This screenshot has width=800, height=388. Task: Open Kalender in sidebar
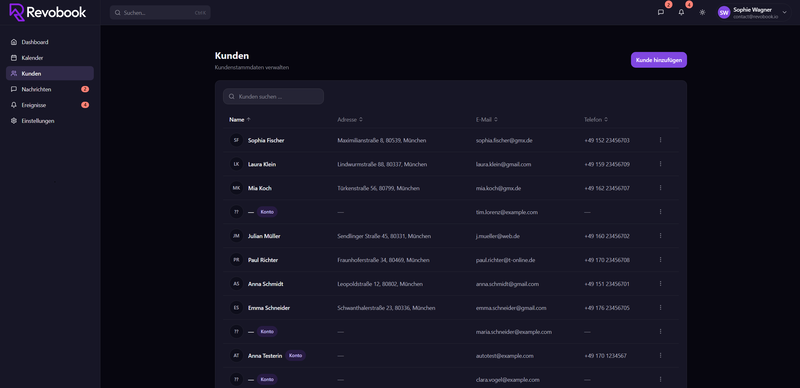pos(50,58)
